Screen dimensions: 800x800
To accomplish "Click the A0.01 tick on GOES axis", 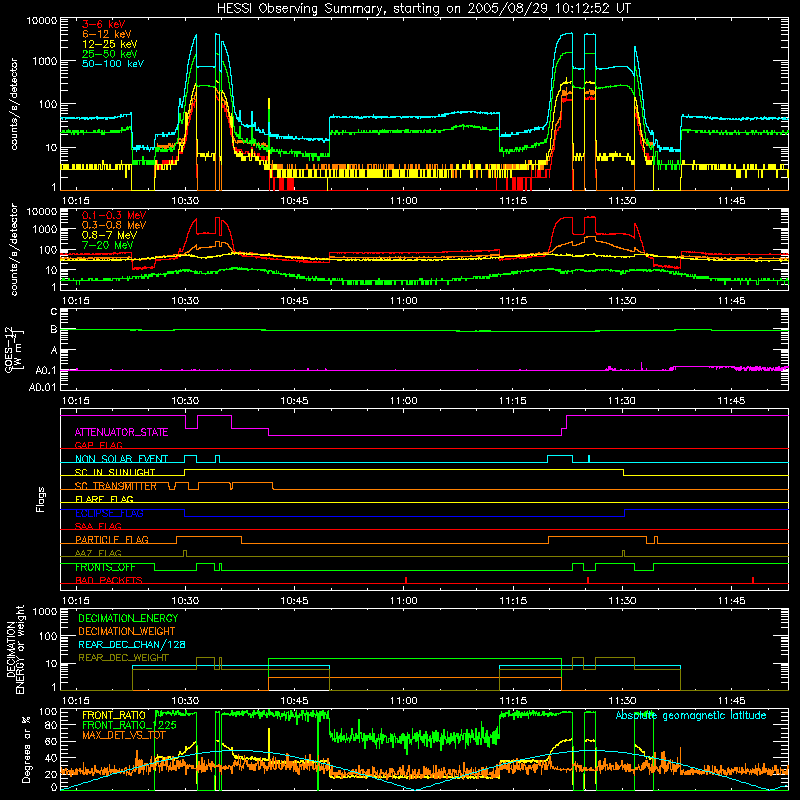I will click(x=42, y=387).
